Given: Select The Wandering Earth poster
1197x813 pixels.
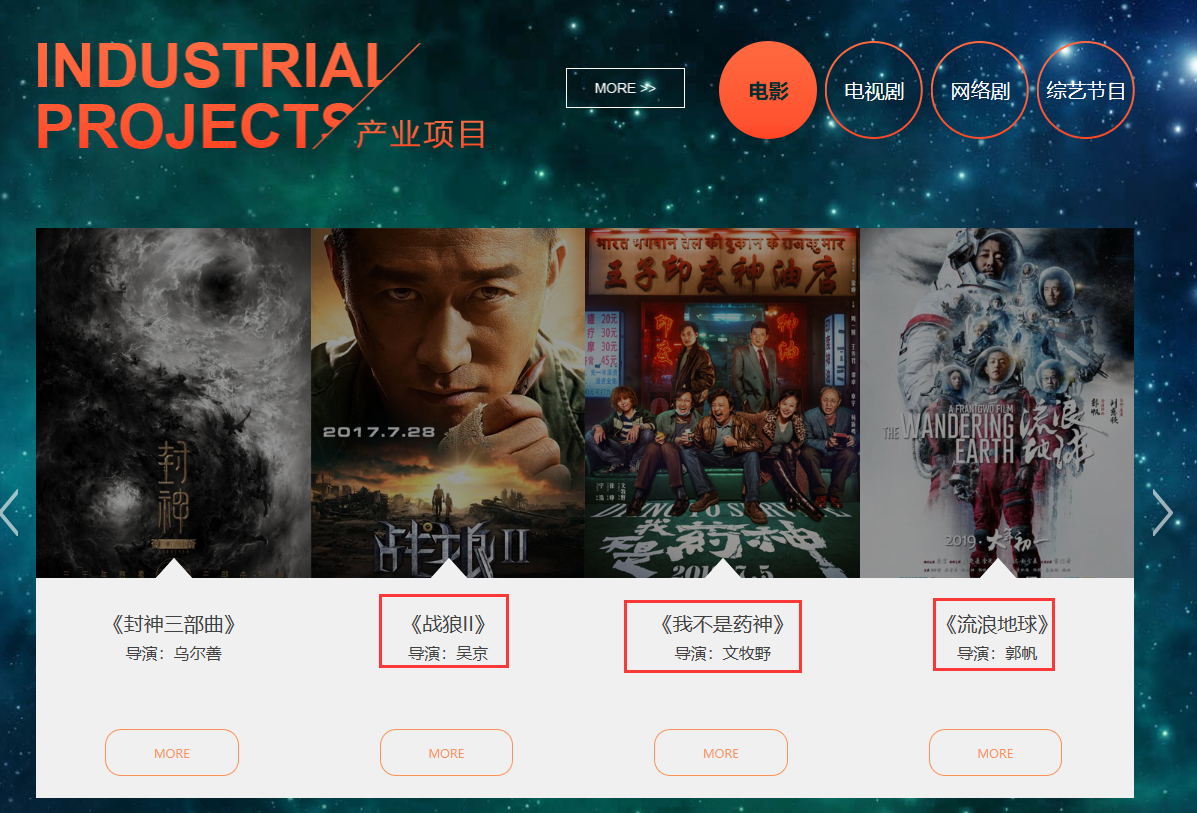Looking at the screenshot, I should pyautogui.click(x=997, y=402).
